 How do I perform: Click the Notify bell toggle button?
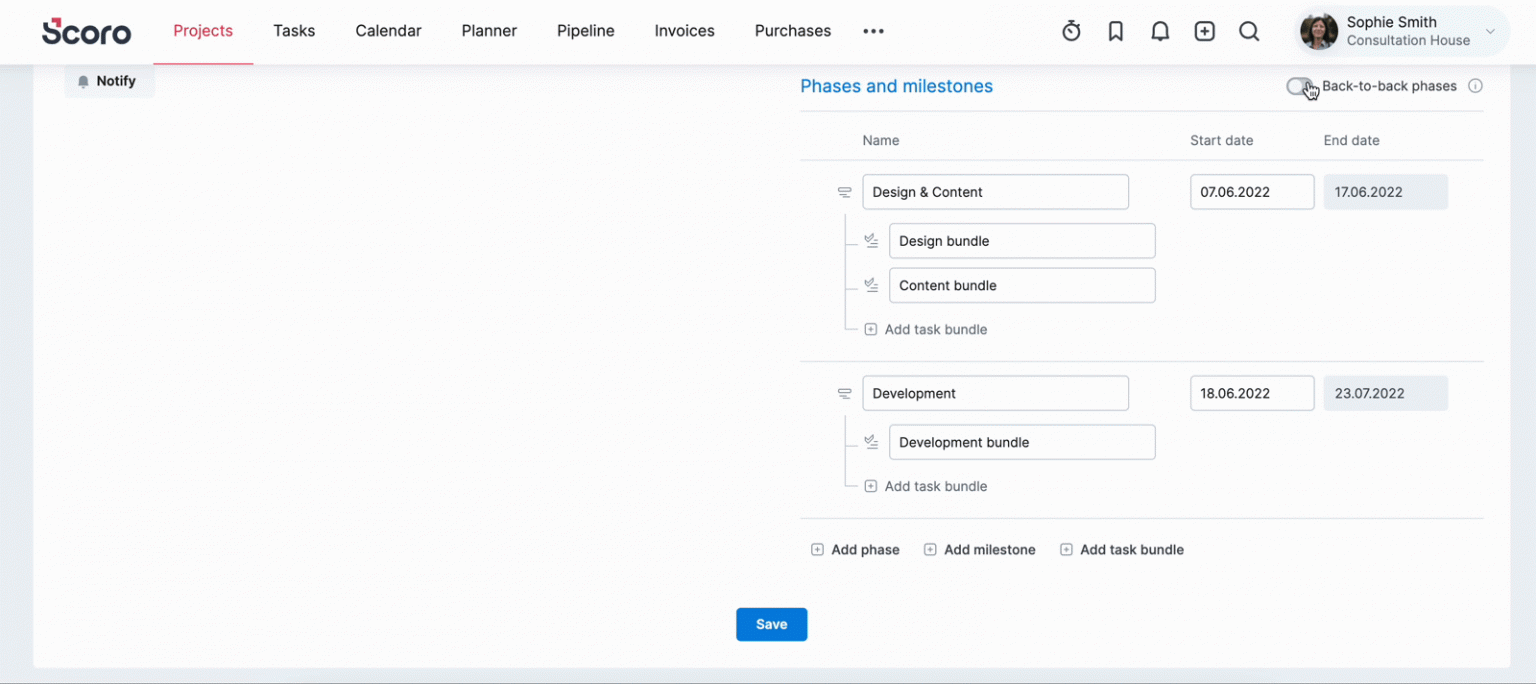pyautogui.click(x=109, y=81)
